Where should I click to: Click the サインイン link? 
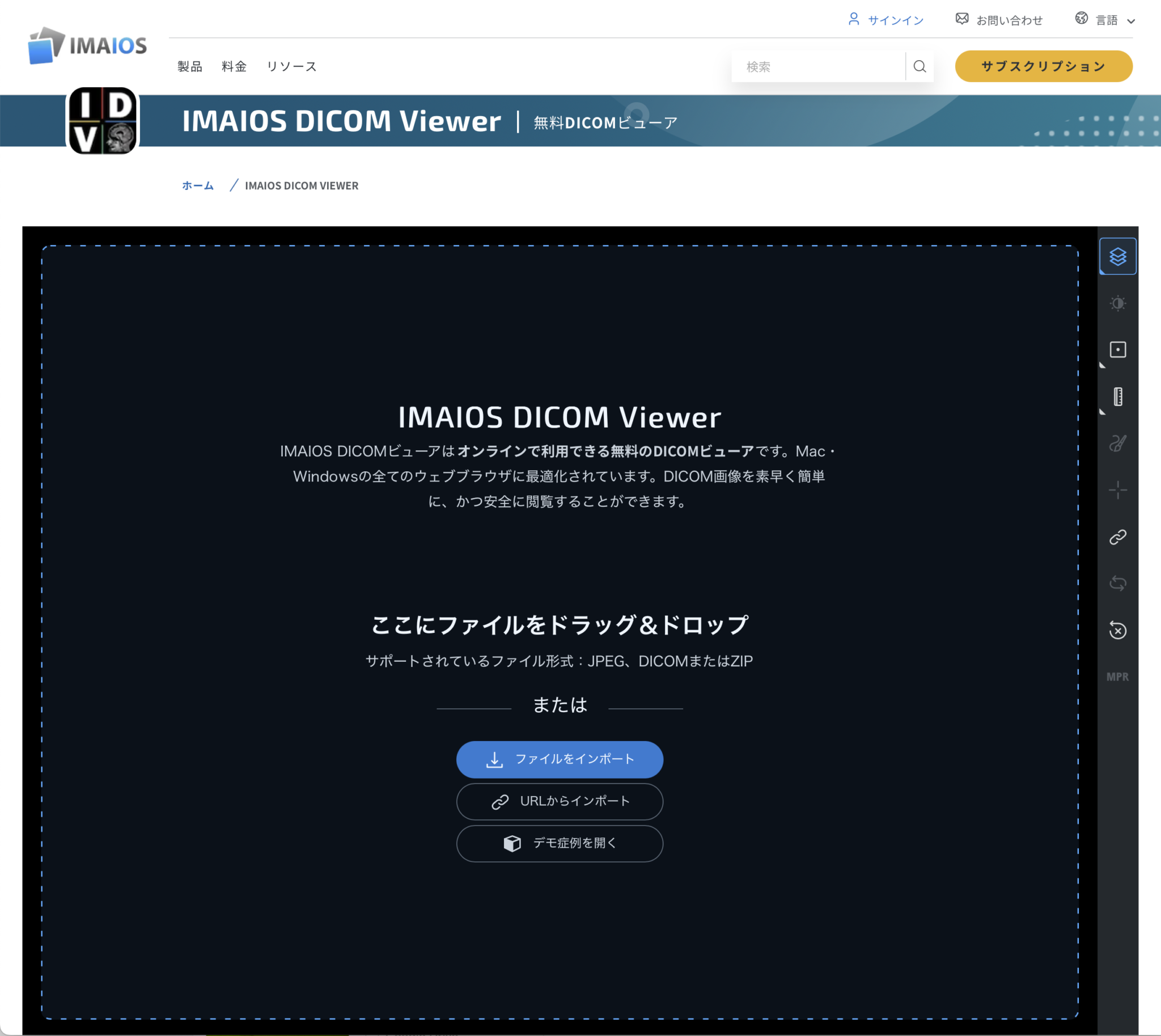(x=886, y=20)
